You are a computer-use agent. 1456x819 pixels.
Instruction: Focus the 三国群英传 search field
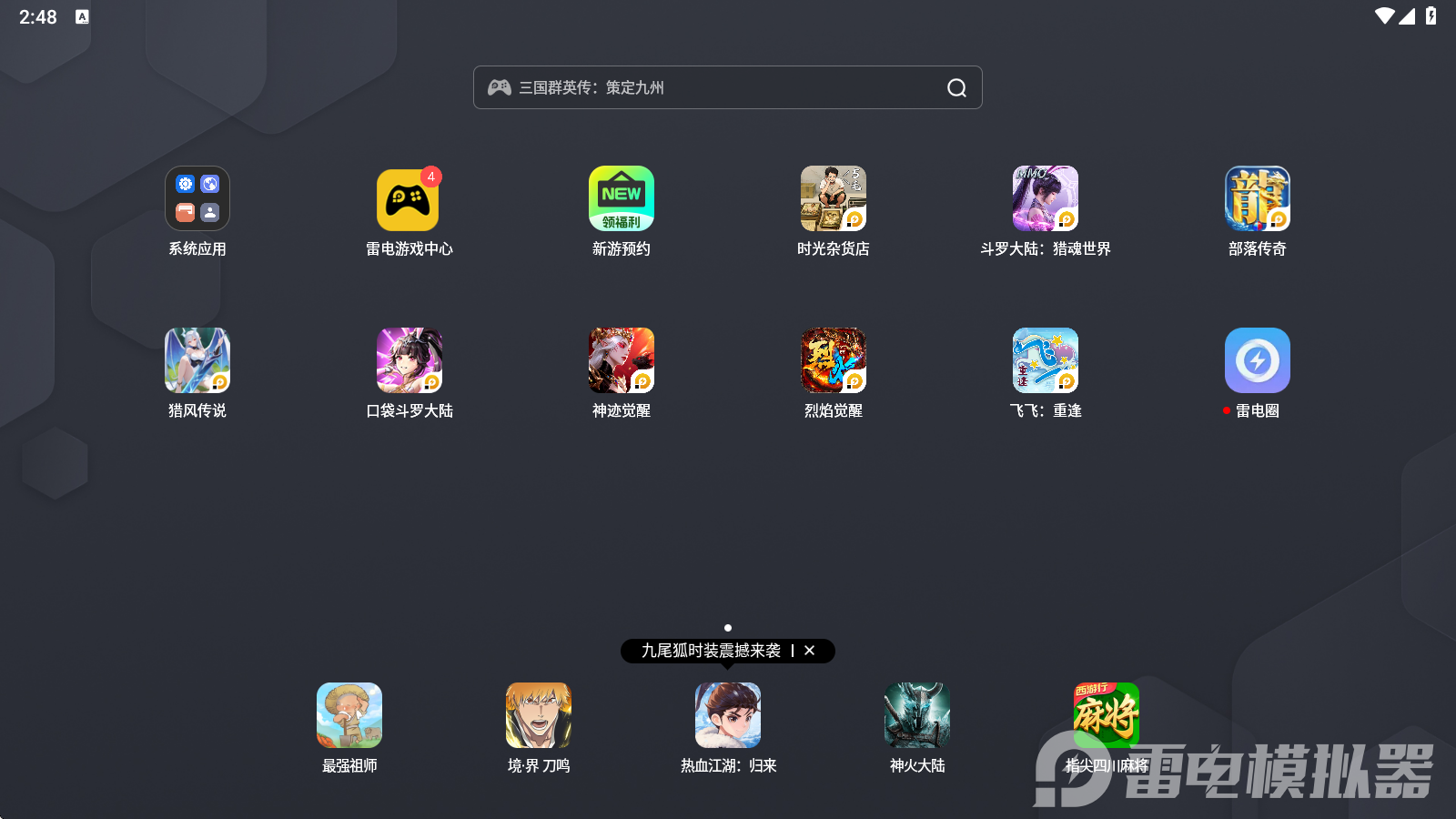click(728, 87)
